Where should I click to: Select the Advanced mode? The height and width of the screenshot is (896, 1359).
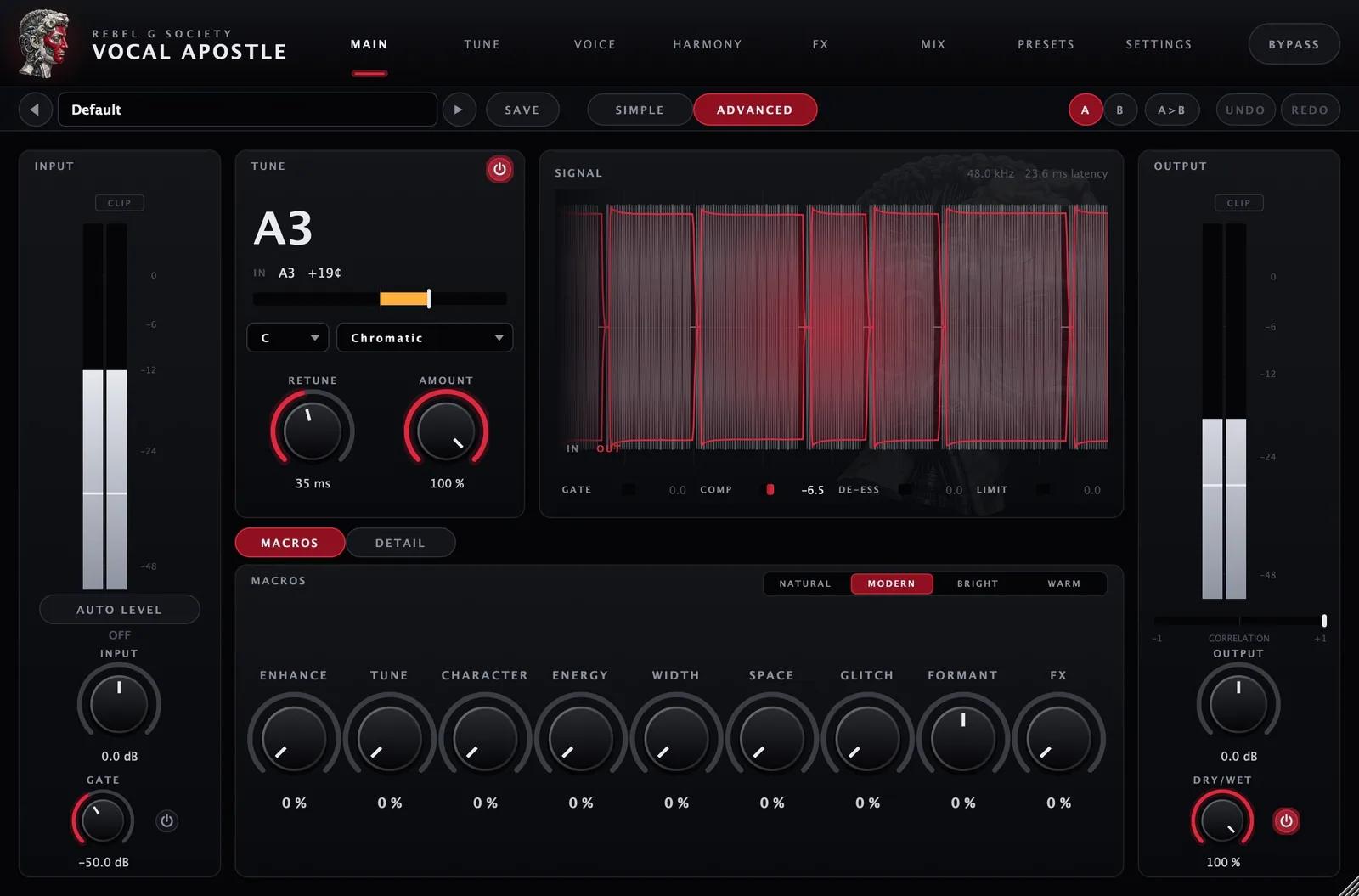click(755, 110)
